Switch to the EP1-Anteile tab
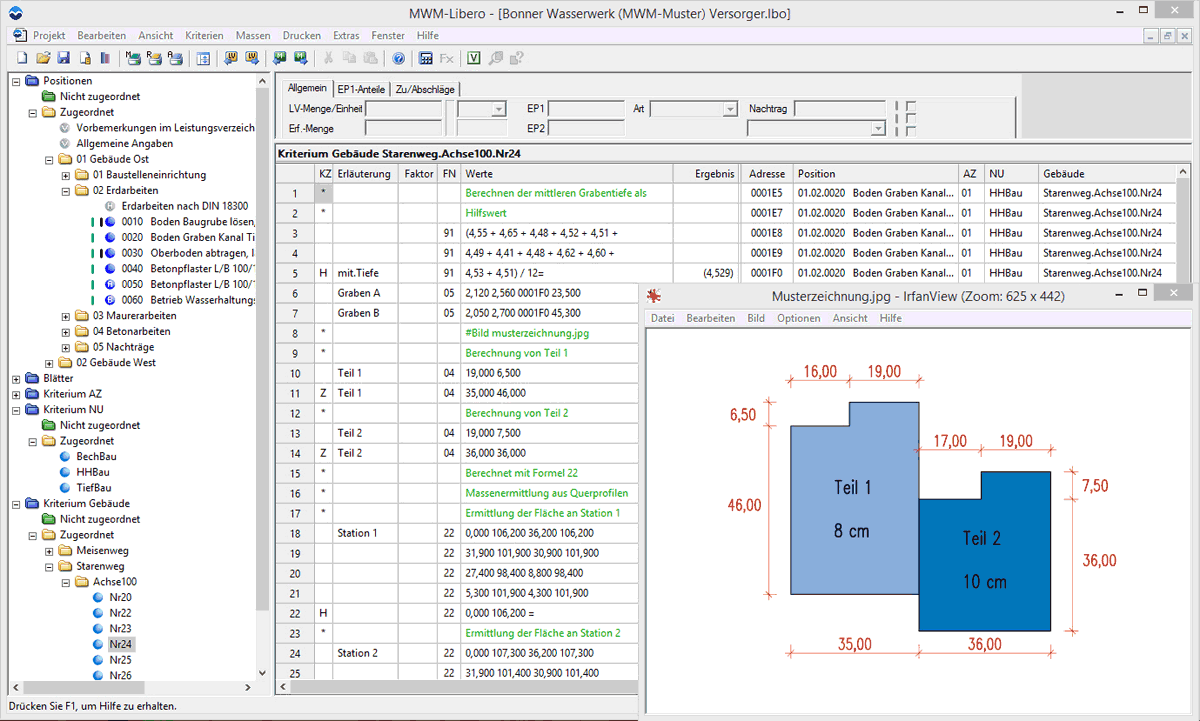The image size is (1200, 721). tap(361, 89)
